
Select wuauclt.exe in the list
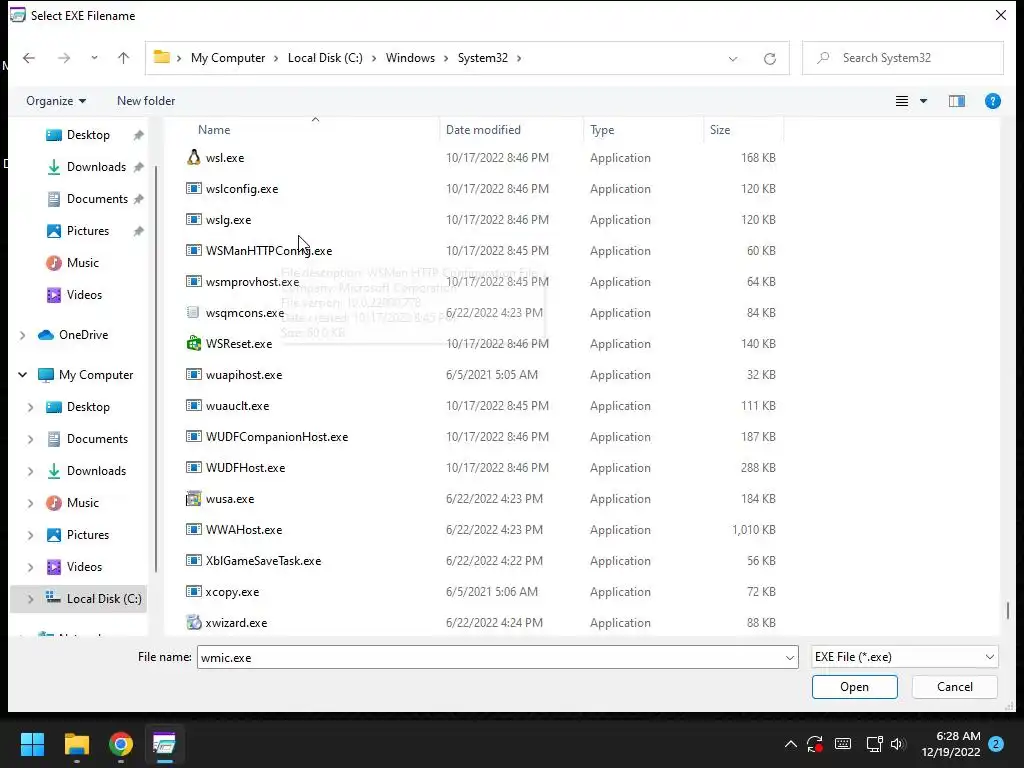tap(238, 406)
